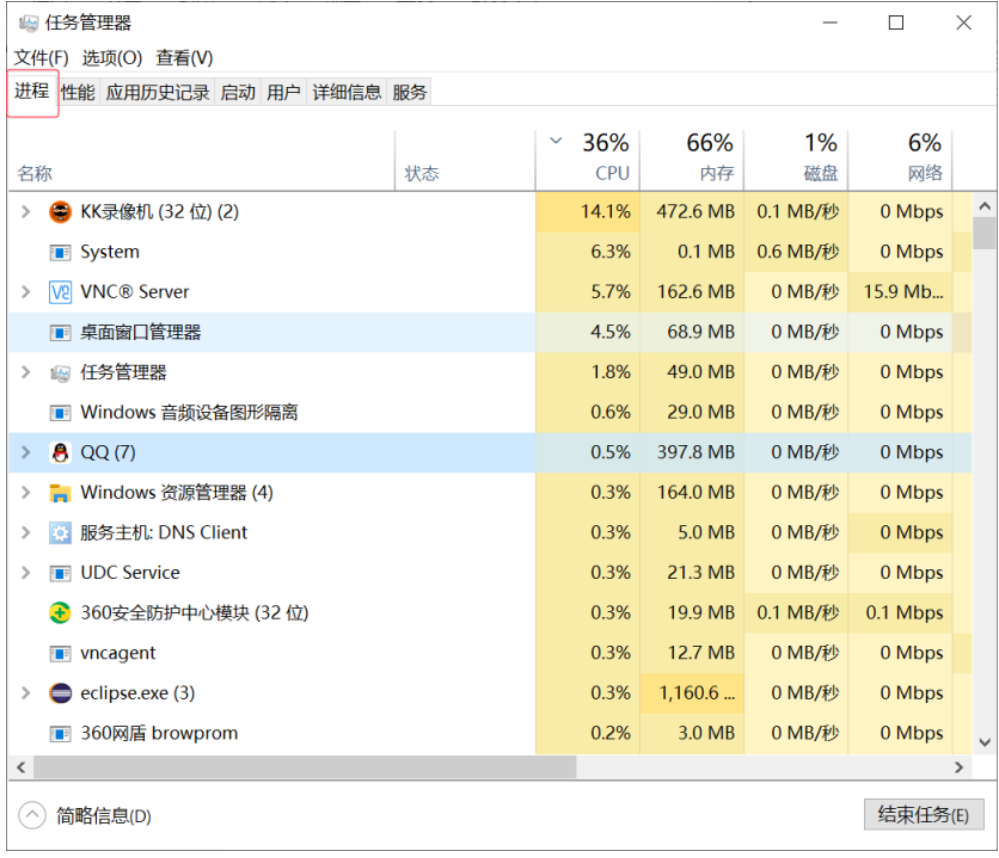This screenshot has height=858, width=999.
Task: Sort by the 状态 column header
Action: pyautogui.click(x=465, y=159)
